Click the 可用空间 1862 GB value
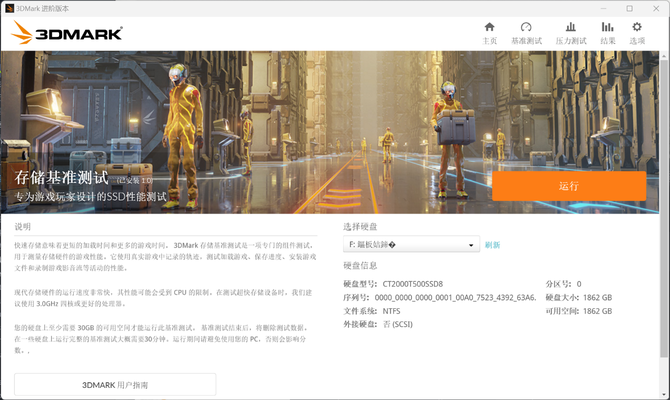Screen dimensions: 670x400 coord(597,311)
